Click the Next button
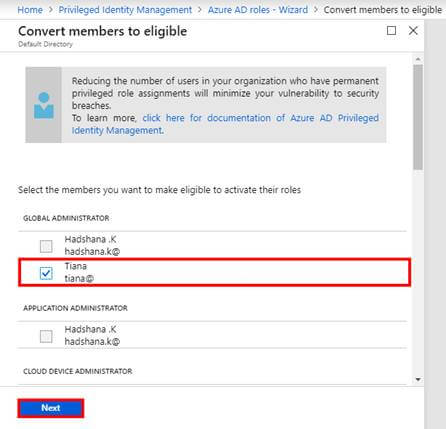The image size is (446, 429). click(x=51, y=408)
